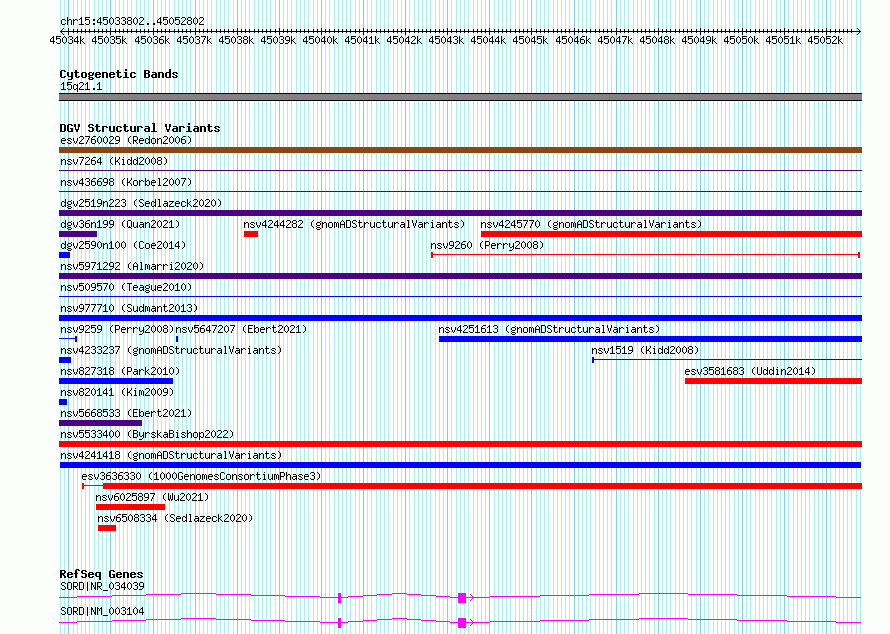The width and height of the screenshot is (890, 634).
Task: Click the small red nsv4244282 bar
Action: pyautogui.click(x=251, y=234)
